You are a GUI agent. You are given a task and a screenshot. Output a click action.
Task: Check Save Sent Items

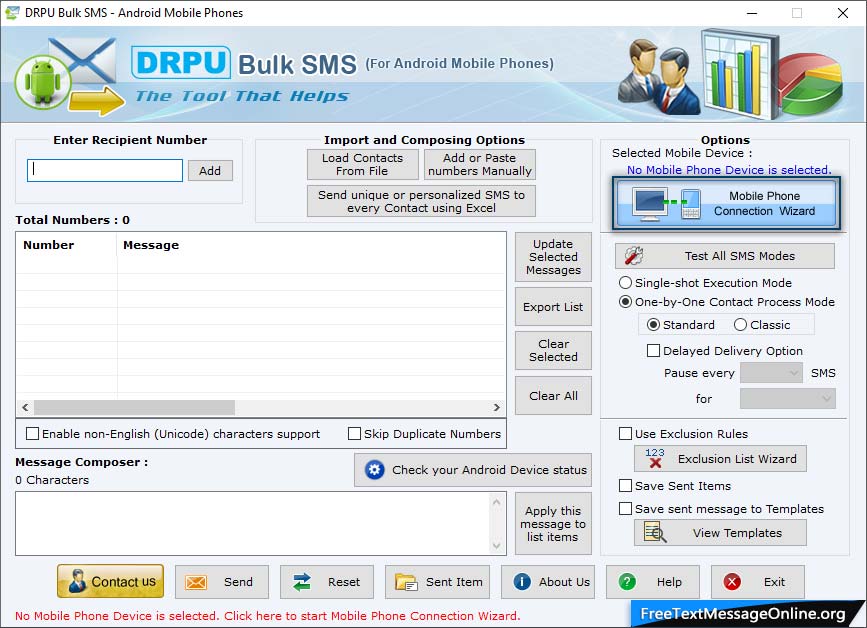(625, 485)
